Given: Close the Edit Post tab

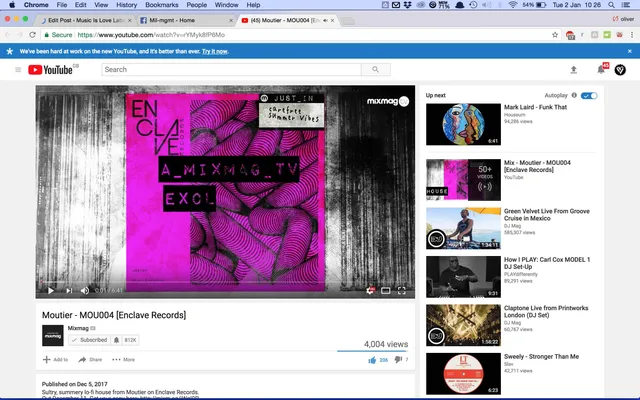Looking at the screenshot, I should point(130,20).
